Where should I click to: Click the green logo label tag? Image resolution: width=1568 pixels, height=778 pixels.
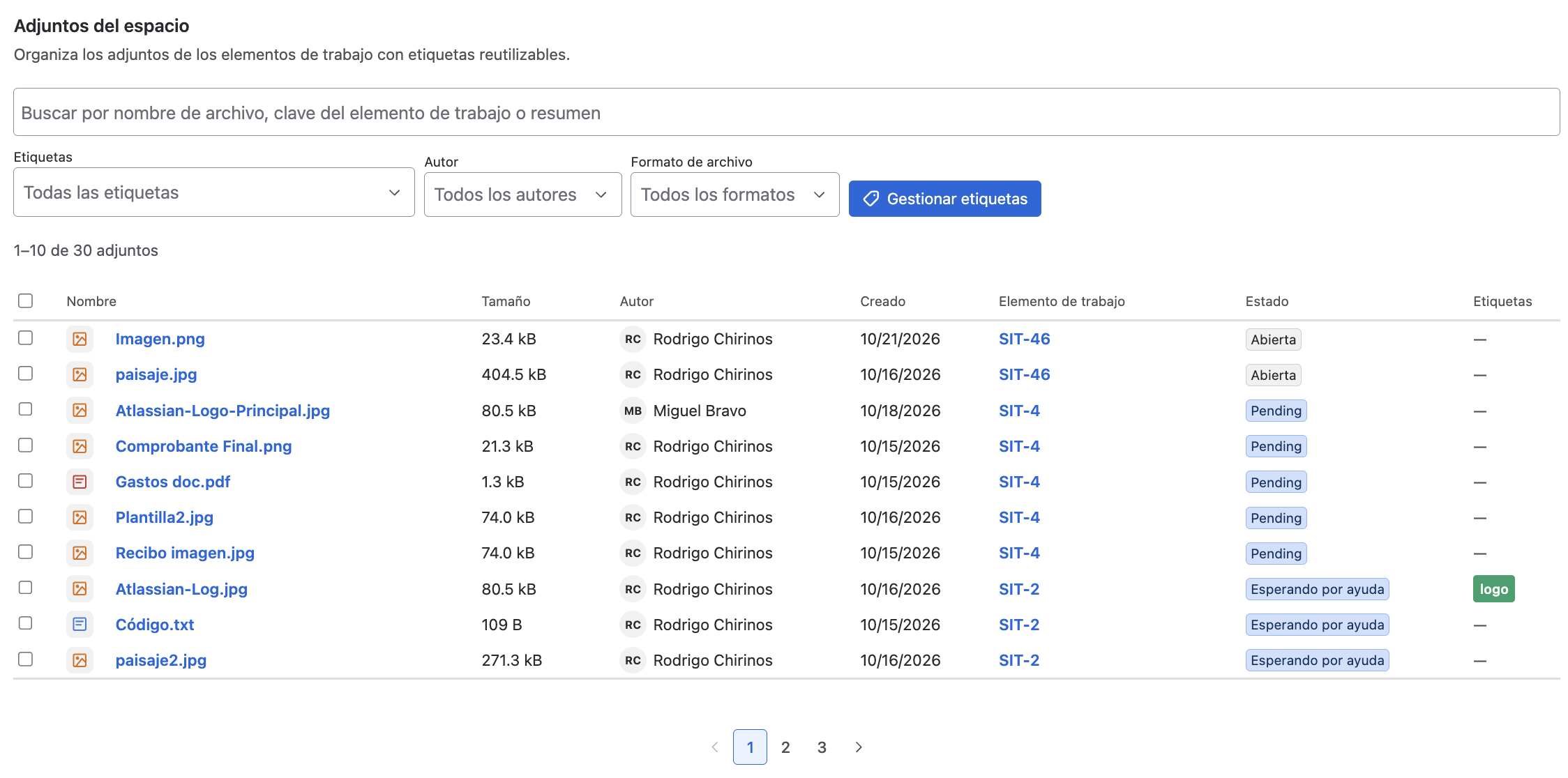click(x=1494, y=589)
